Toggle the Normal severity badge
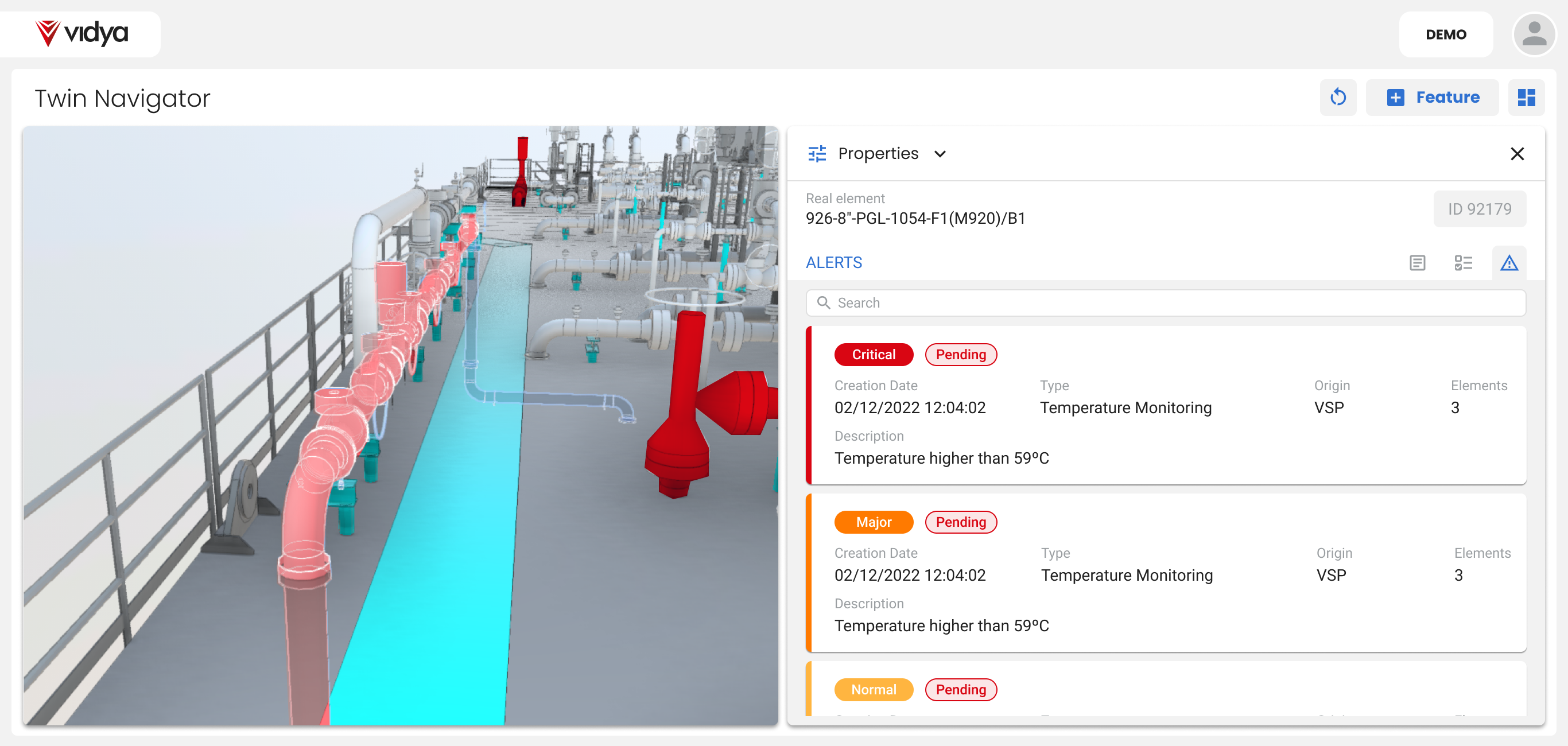 pos(874,689)
